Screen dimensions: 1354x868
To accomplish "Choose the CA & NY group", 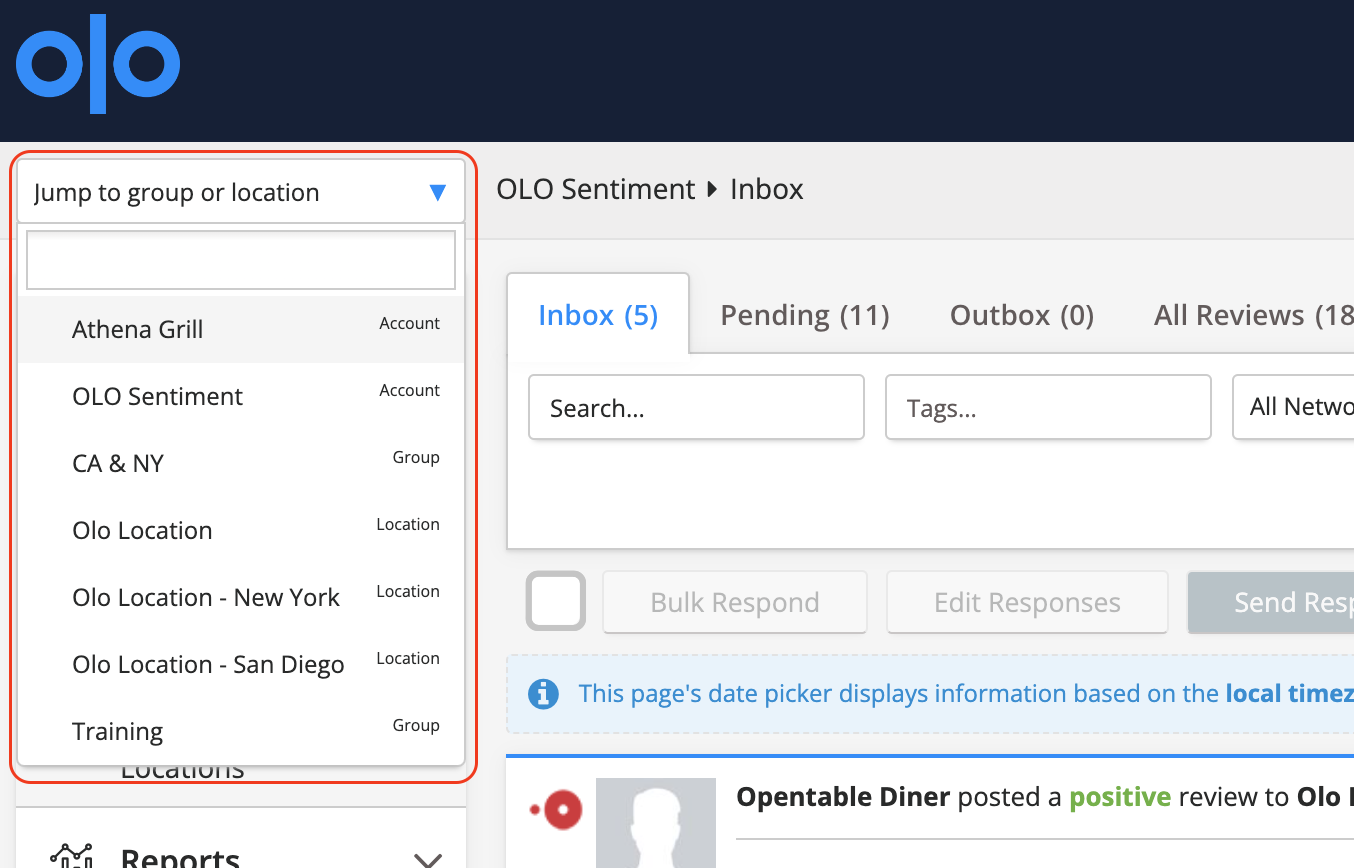I will coord(241,463).
